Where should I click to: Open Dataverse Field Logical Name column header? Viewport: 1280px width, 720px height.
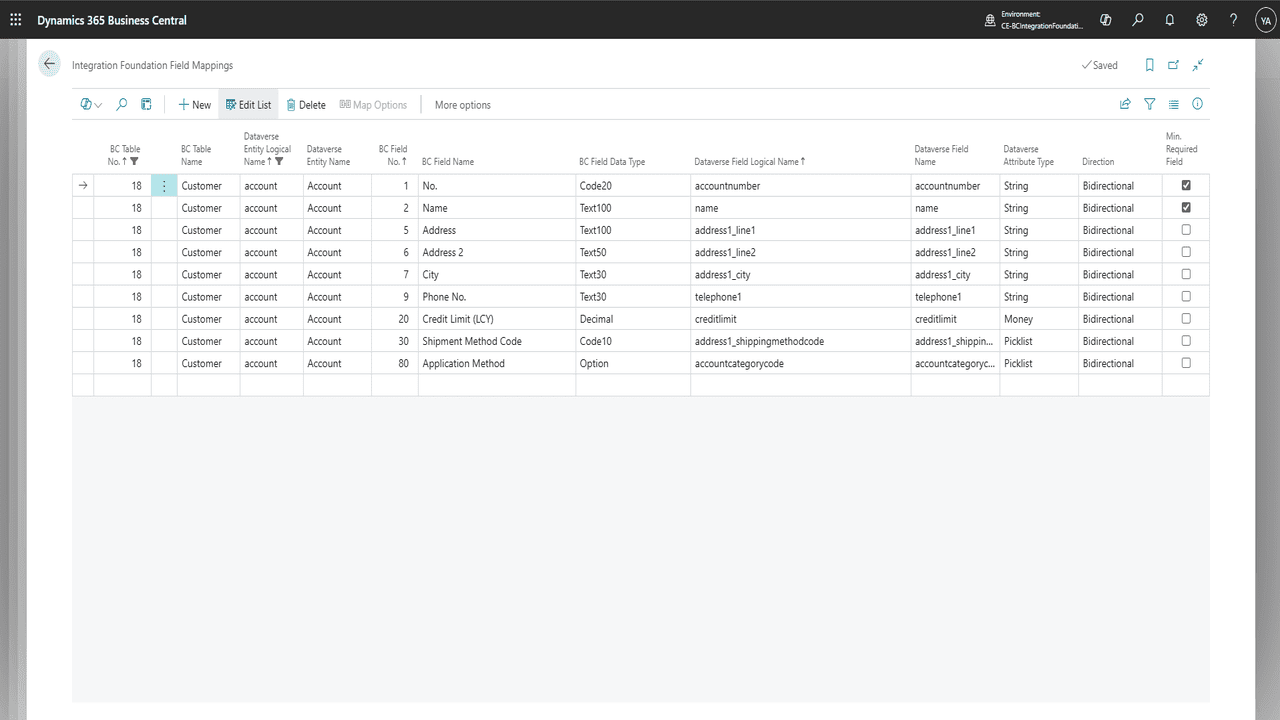tap(750, 161)
